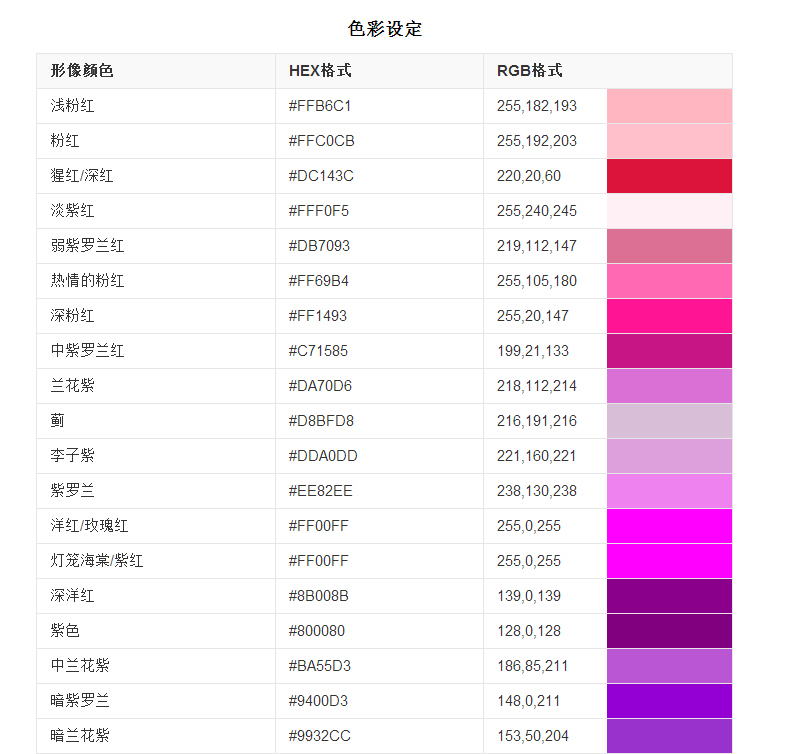This screenshot has width=803, height=754.
Task: Click the deep pink #FF1493 color swatch
Action: (669, 316)
